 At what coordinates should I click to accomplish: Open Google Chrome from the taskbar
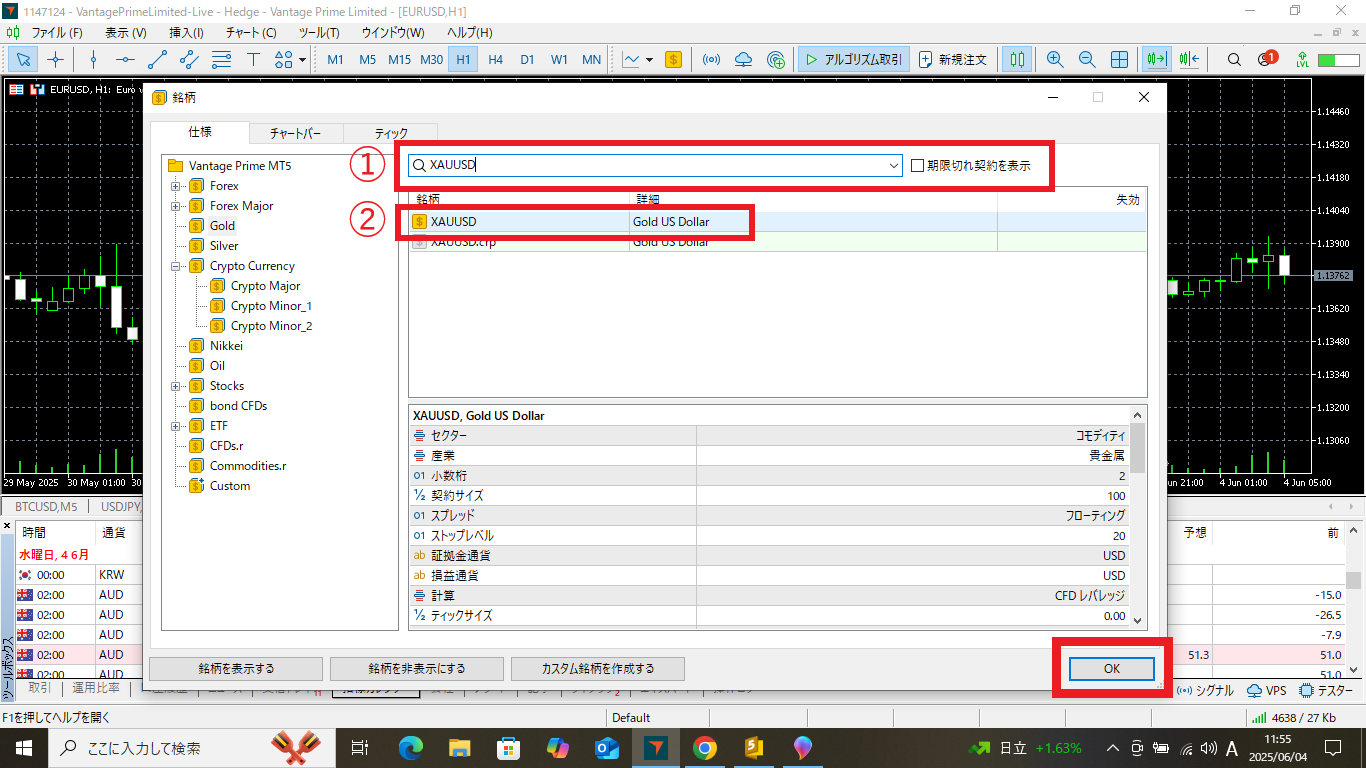pyautogui.click(x=704, y=747)
